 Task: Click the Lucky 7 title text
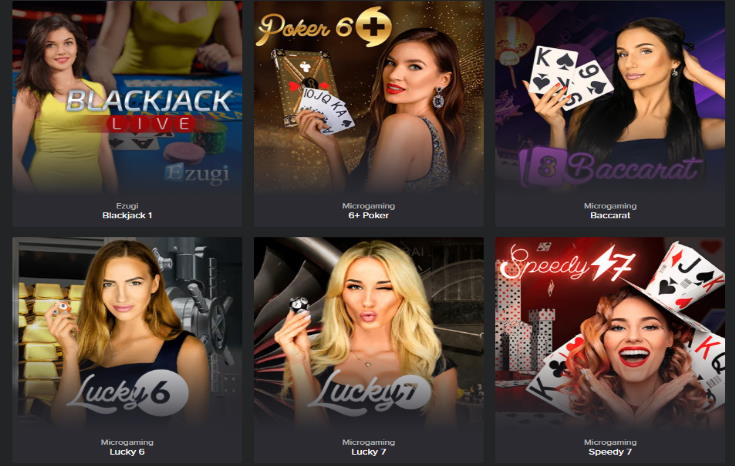[x=368, y=452]
